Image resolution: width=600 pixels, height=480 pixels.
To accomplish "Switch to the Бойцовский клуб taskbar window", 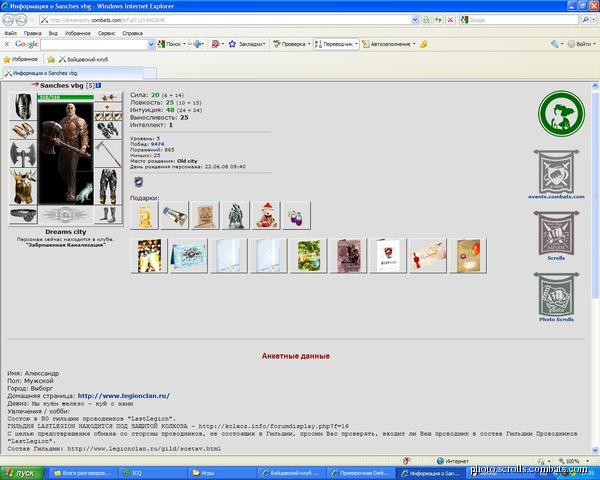I will (290, 473).
